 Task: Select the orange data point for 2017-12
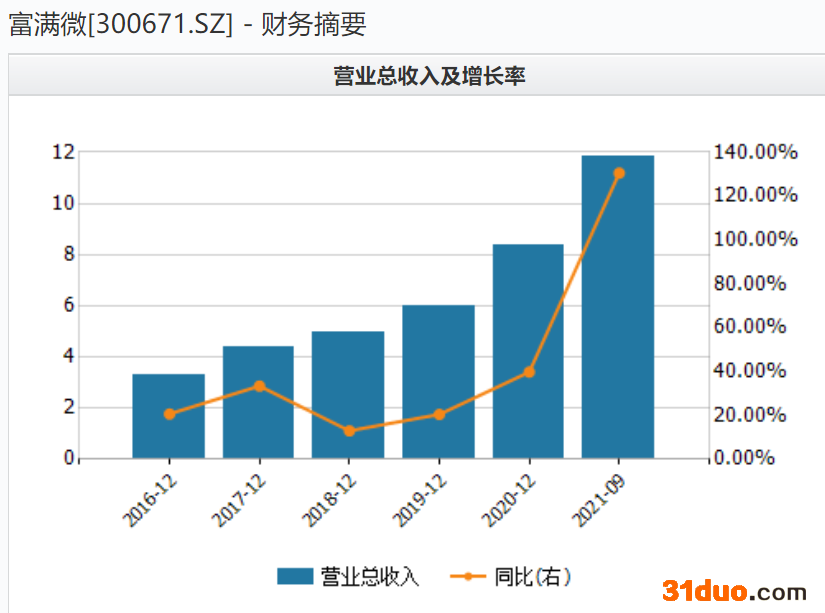point(259,386)
